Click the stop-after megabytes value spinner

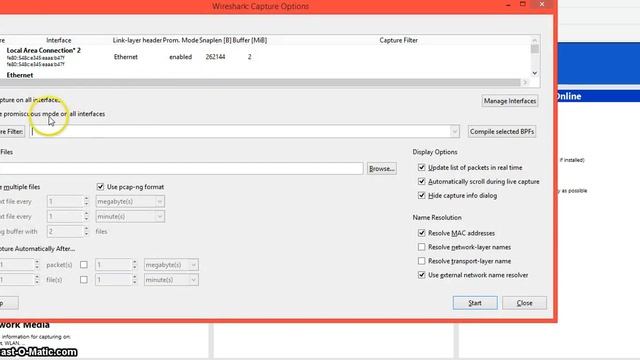pyautogui.click(x=116, y=265)
